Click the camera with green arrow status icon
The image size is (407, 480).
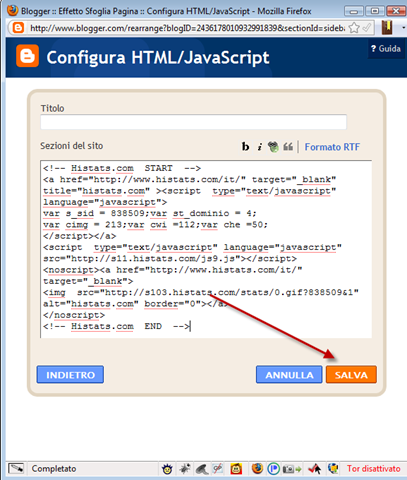tap(292, 469)
